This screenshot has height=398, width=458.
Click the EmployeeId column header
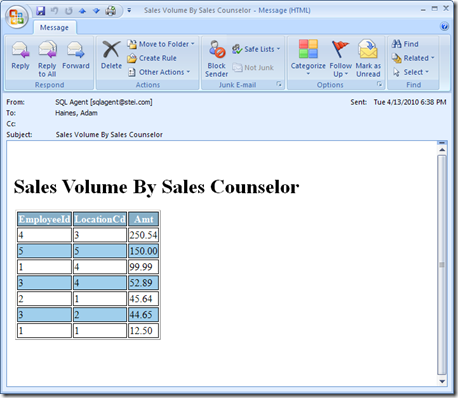click(44, 219)
